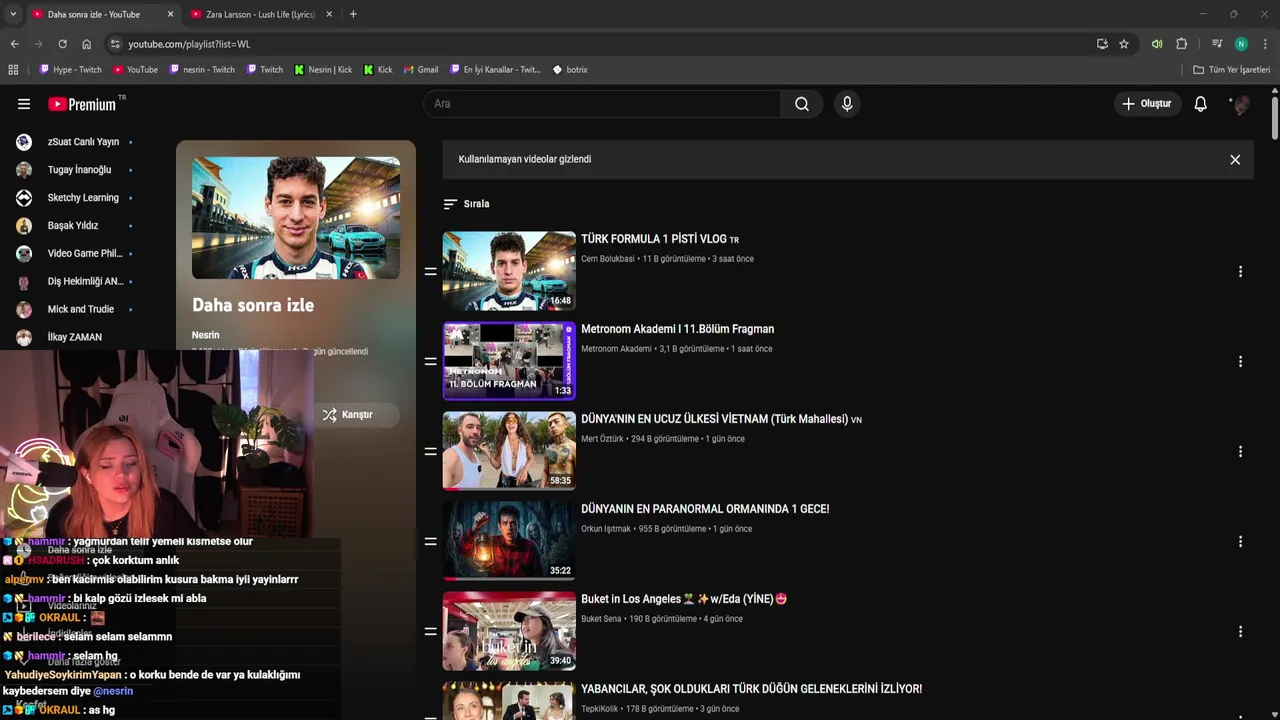Click the address bar URL
Screen dimensions: 1280x720
point(189,44)
